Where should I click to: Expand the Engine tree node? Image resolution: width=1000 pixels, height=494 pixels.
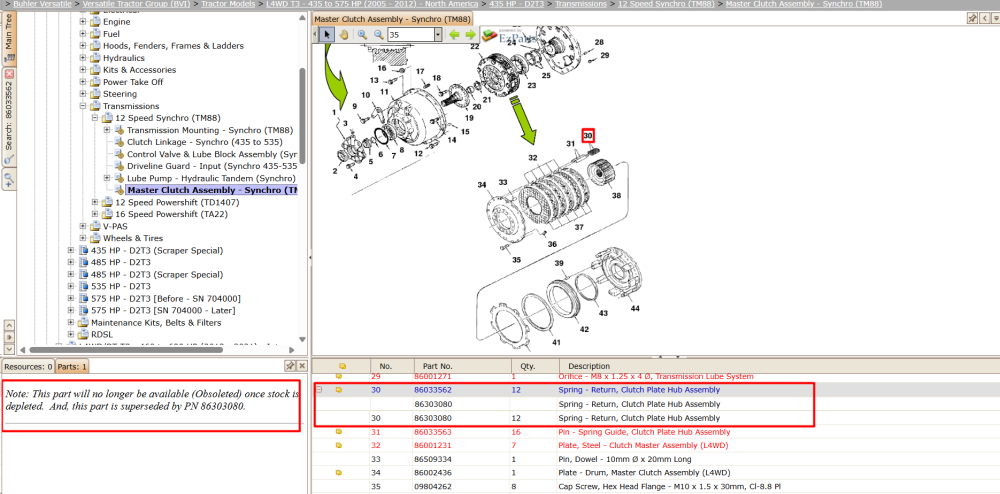tap(83, 22)
